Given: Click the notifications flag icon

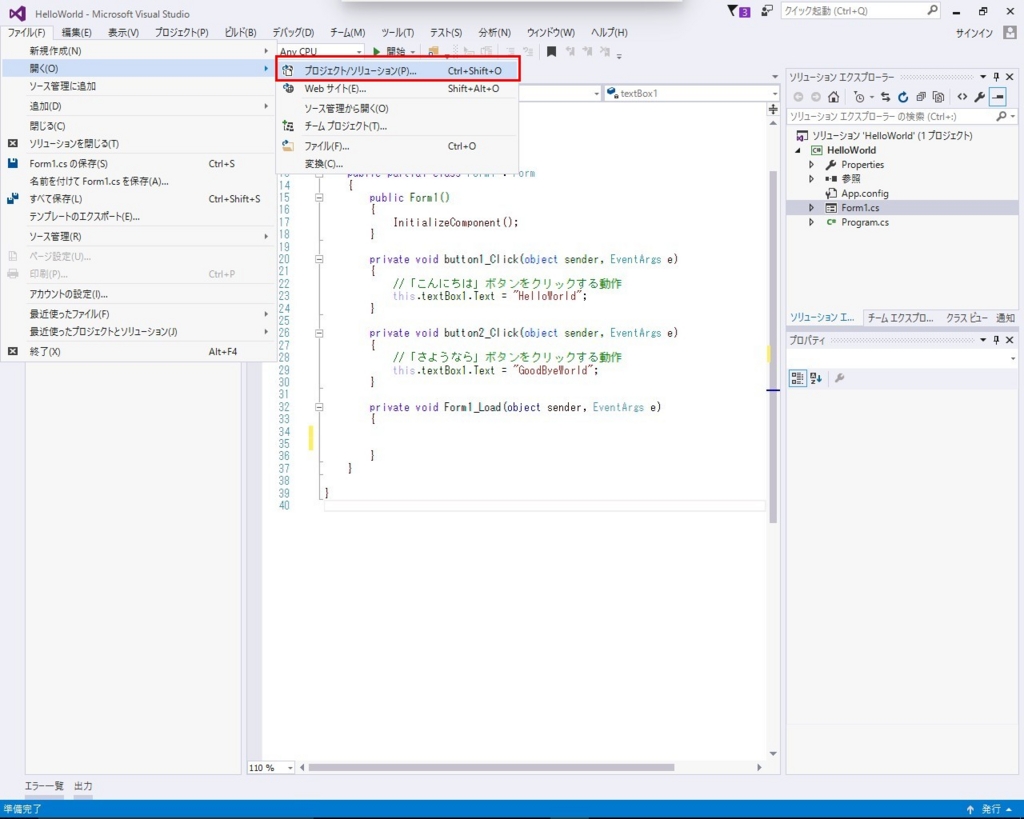Looking at the screenshot, I should pyautogui.click(x=739, y=11).
